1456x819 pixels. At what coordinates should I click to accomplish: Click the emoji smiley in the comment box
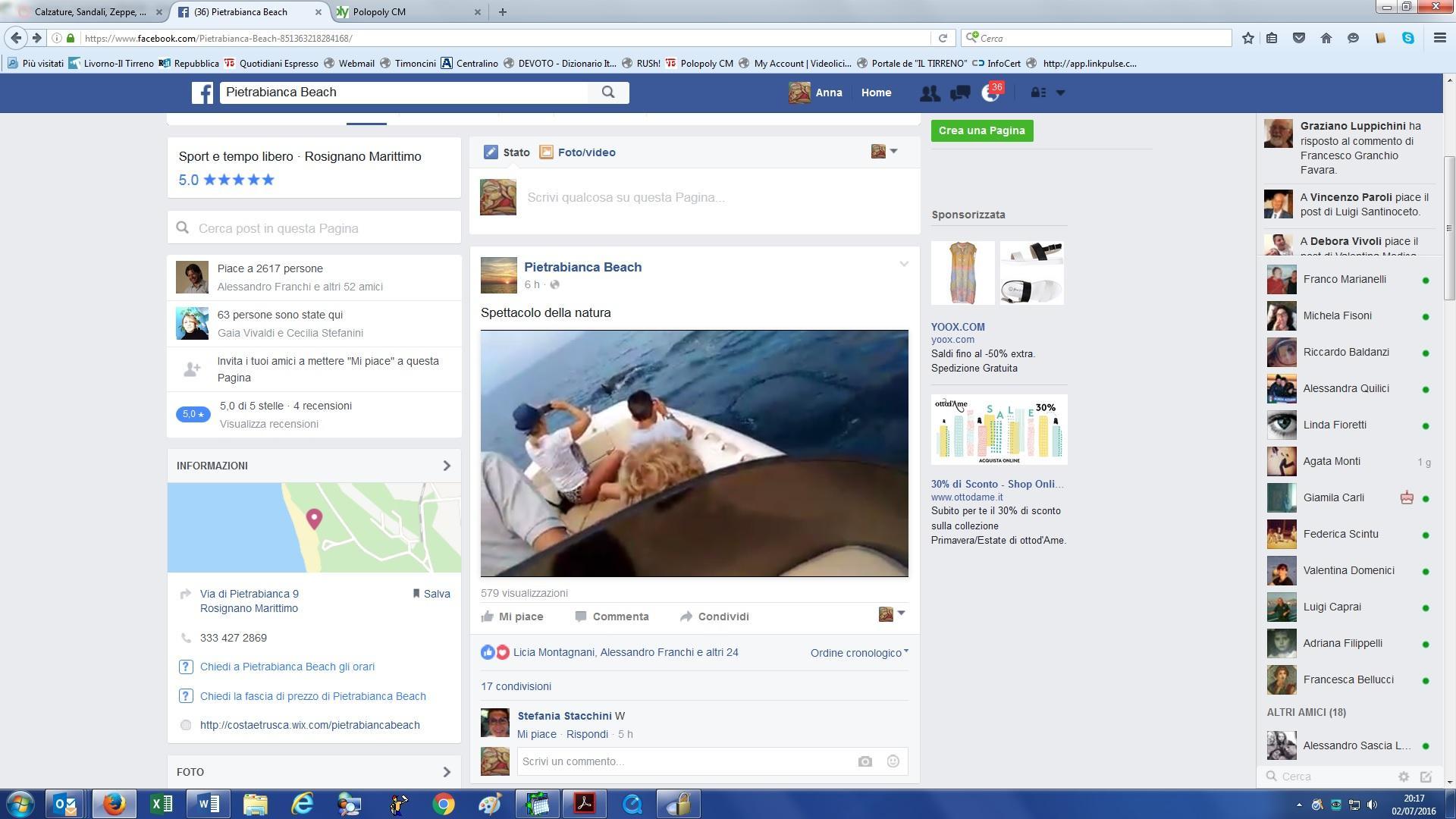tap(893, 761)
